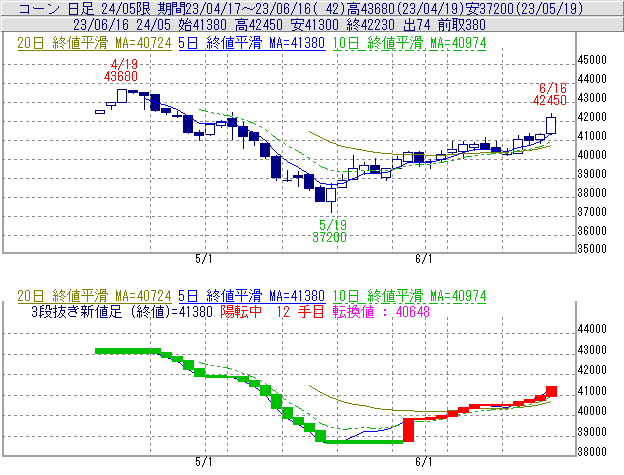Click 44000 on the lower chart price axis
This screenshot has height=475, width=624.
[x=592, y=329]
